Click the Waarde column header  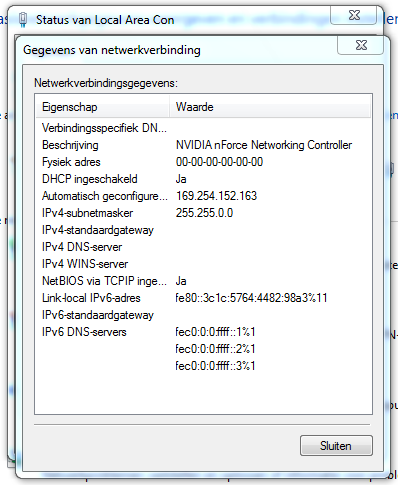pos(270,107)
